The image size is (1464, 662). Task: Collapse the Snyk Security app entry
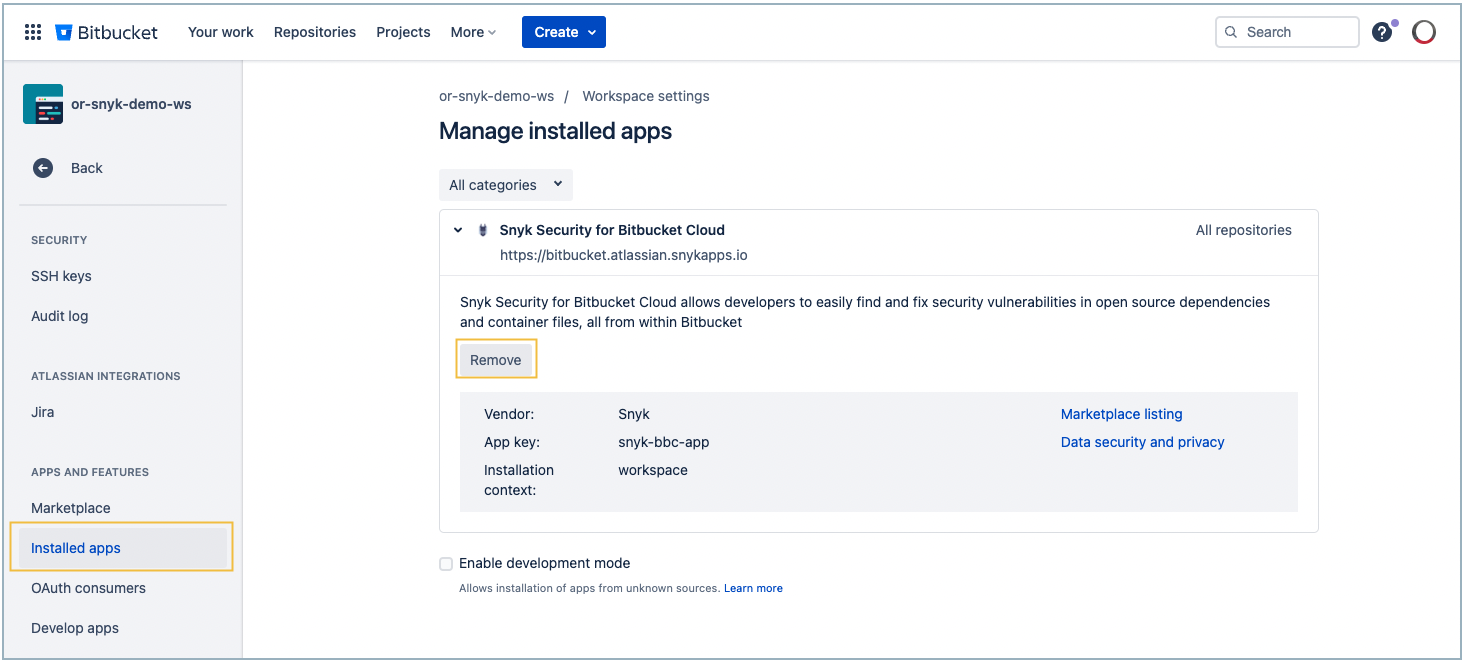point(458,230)
